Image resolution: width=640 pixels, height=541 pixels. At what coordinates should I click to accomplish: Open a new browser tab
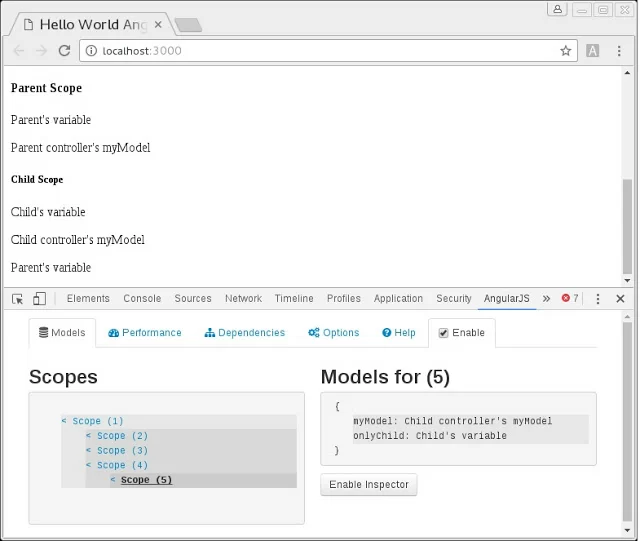188,24
